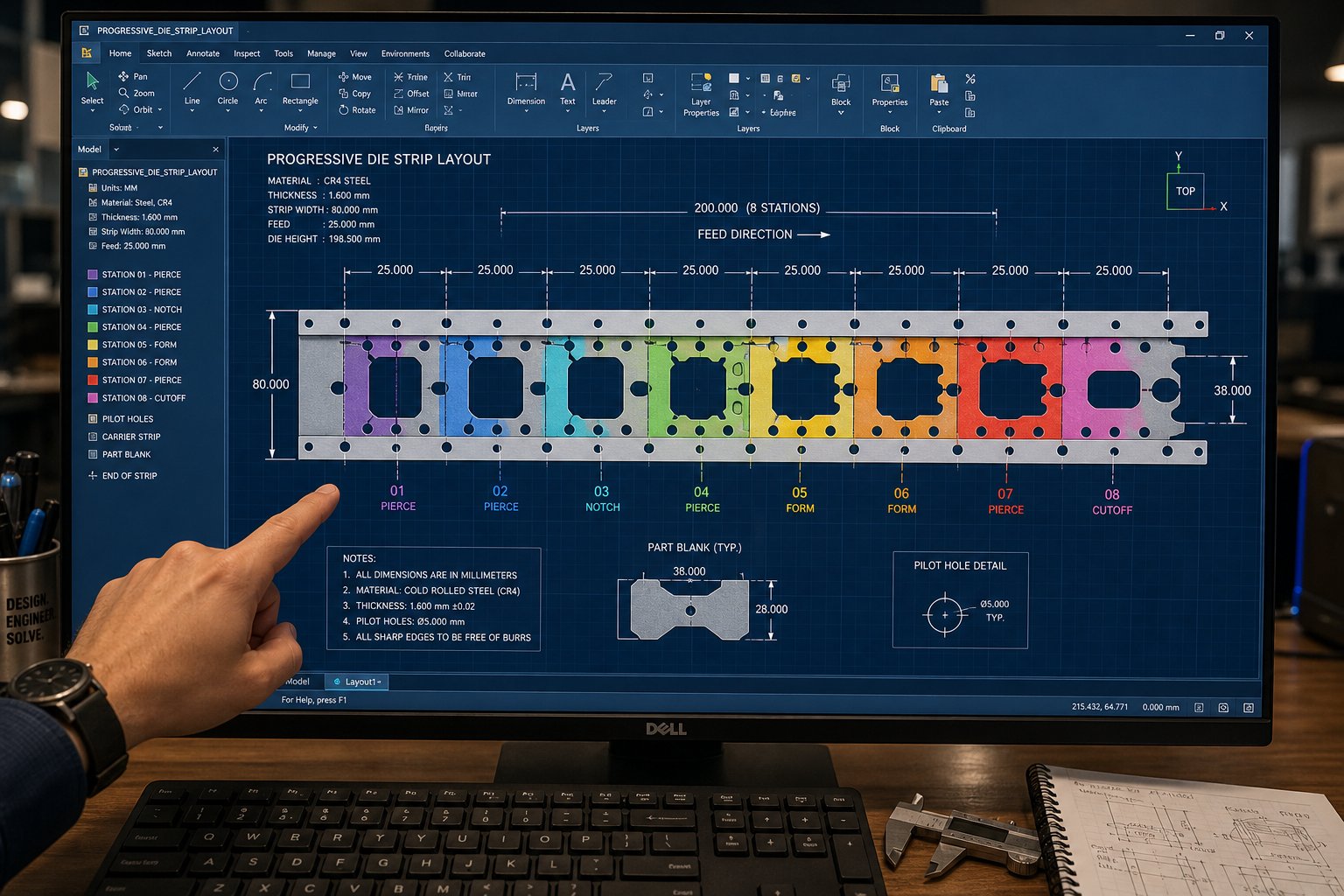
Task: Open the Orbit dropdown arrow
Action: (161, 110)
